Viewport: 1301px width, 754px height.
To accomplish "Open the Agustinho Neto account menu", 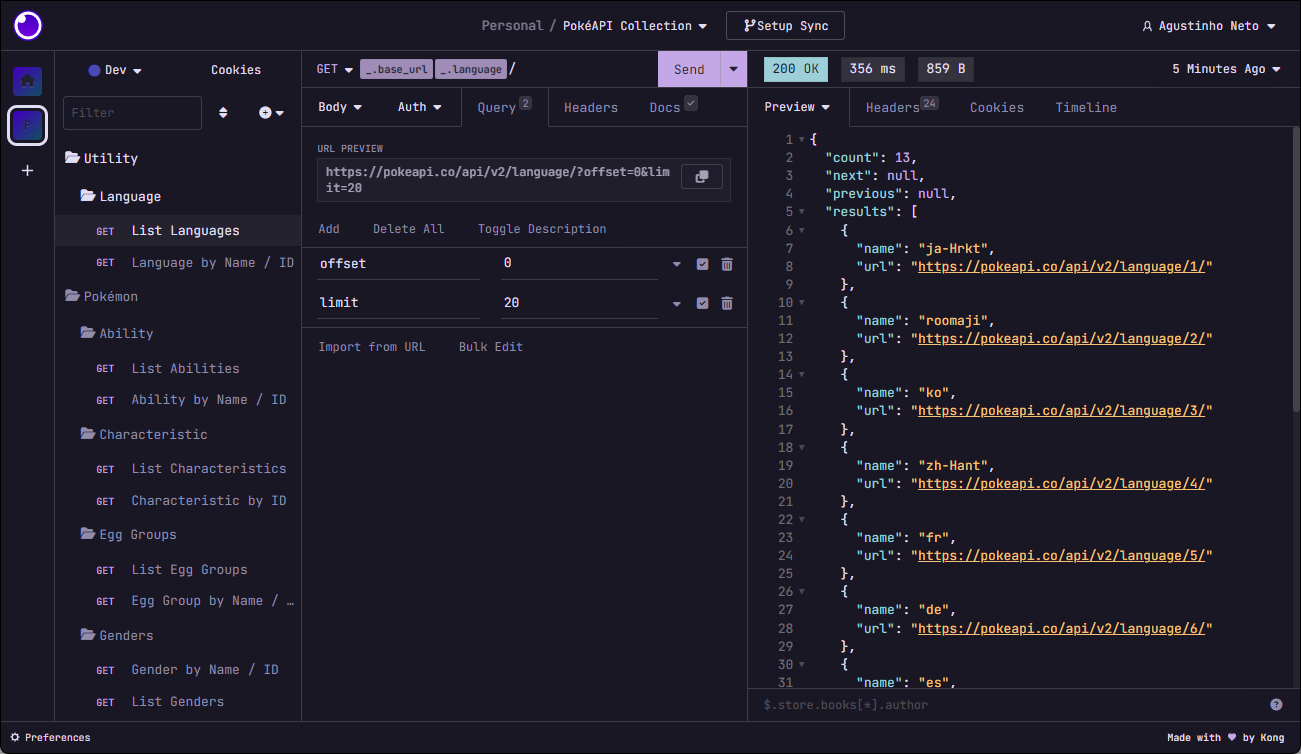I will pyautogui.click(x=1208, y=26).
